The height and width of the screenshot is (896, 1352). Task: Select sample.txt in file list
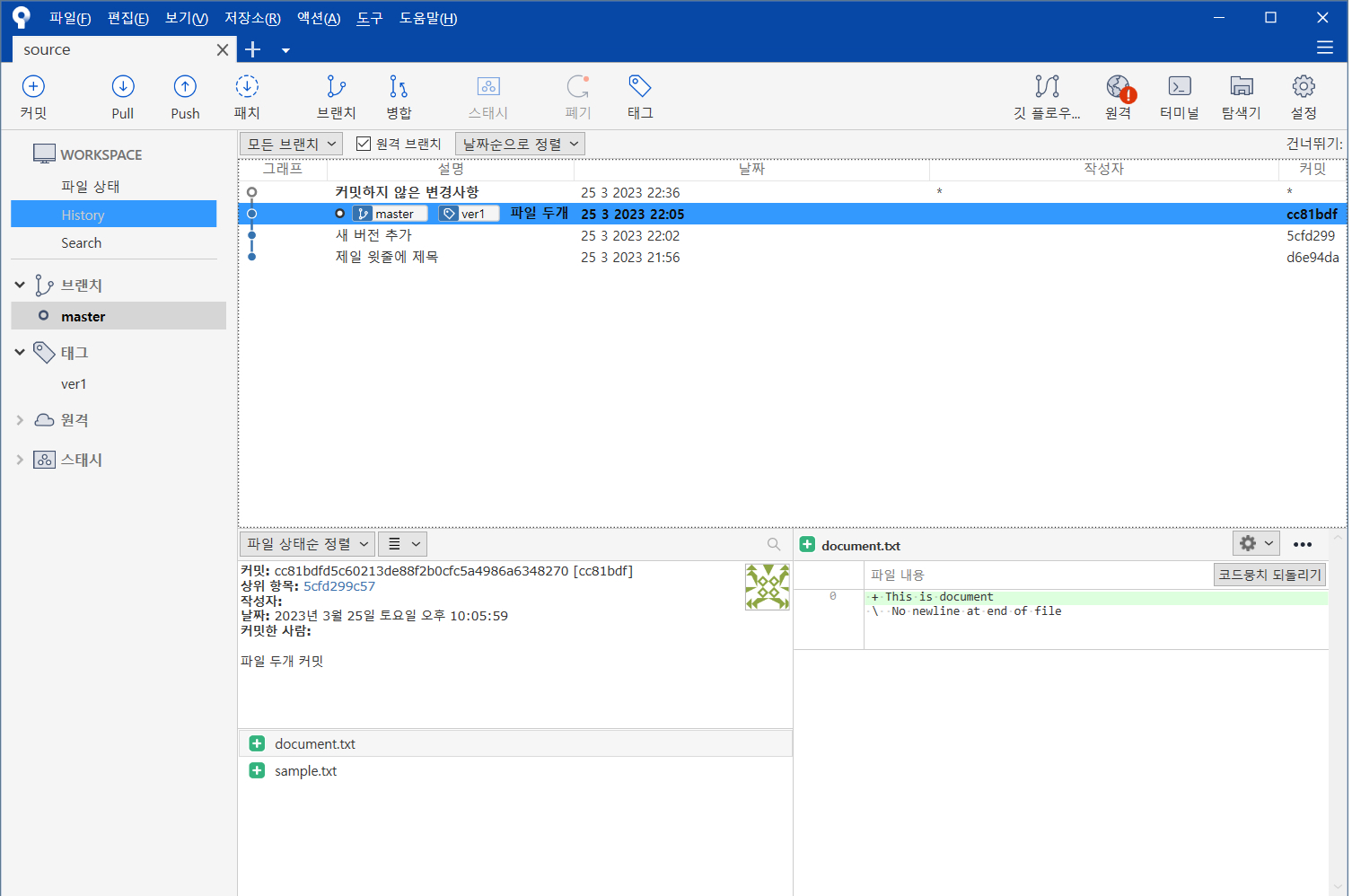[515, 770]
